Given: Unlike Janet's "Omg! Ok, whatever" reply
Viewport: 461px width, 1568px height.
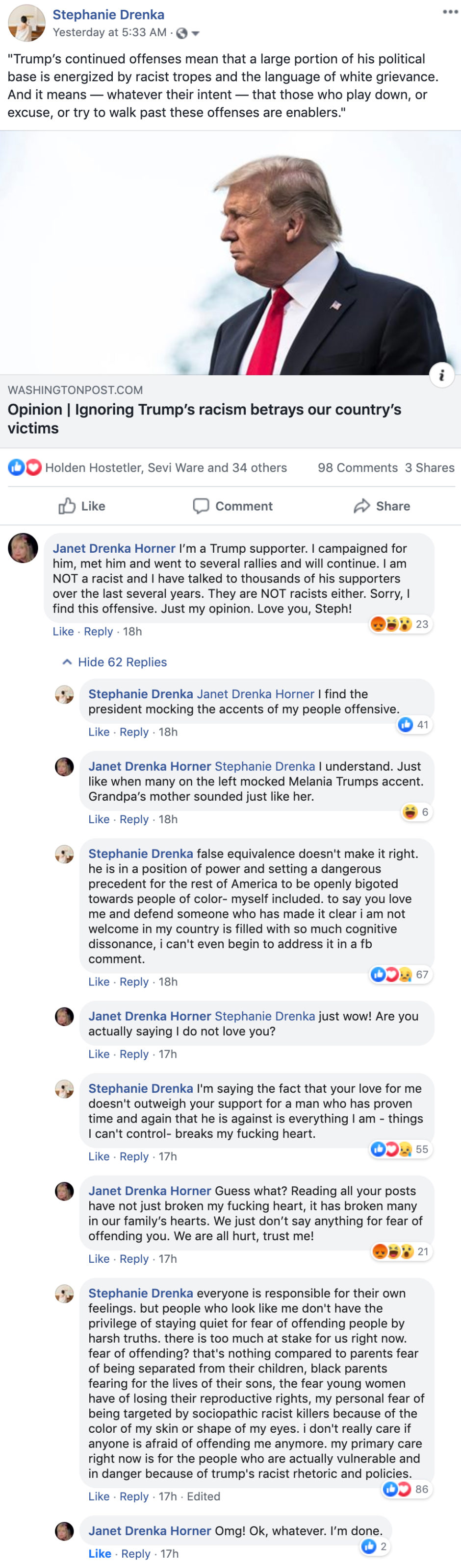Looking at the screenshot, I should coord(100,1553).
